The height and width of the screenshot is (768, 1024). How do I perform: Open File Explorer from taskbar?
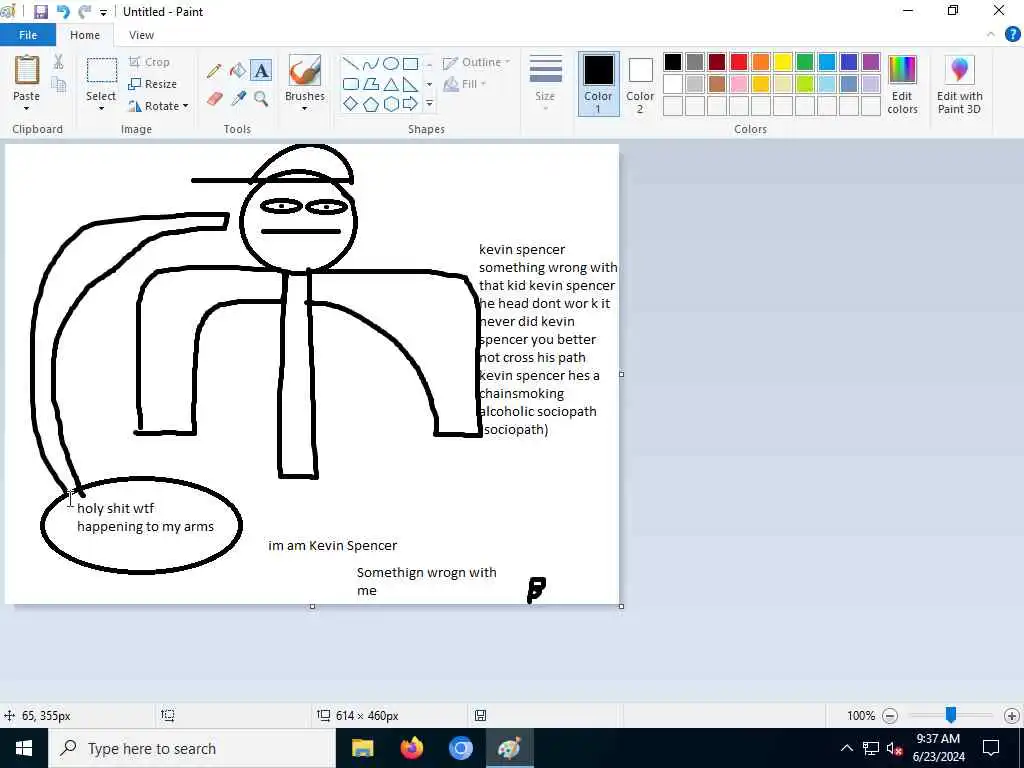pyautogui.click(x=362, y=748)
